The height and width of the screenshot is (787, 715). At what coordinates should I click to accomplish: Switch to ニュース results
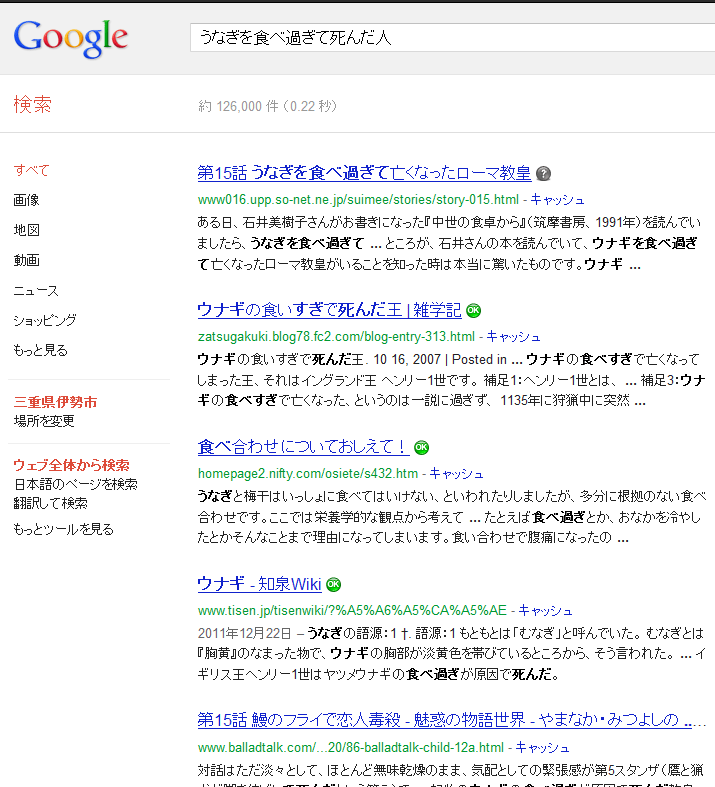[x=36, y=290]
